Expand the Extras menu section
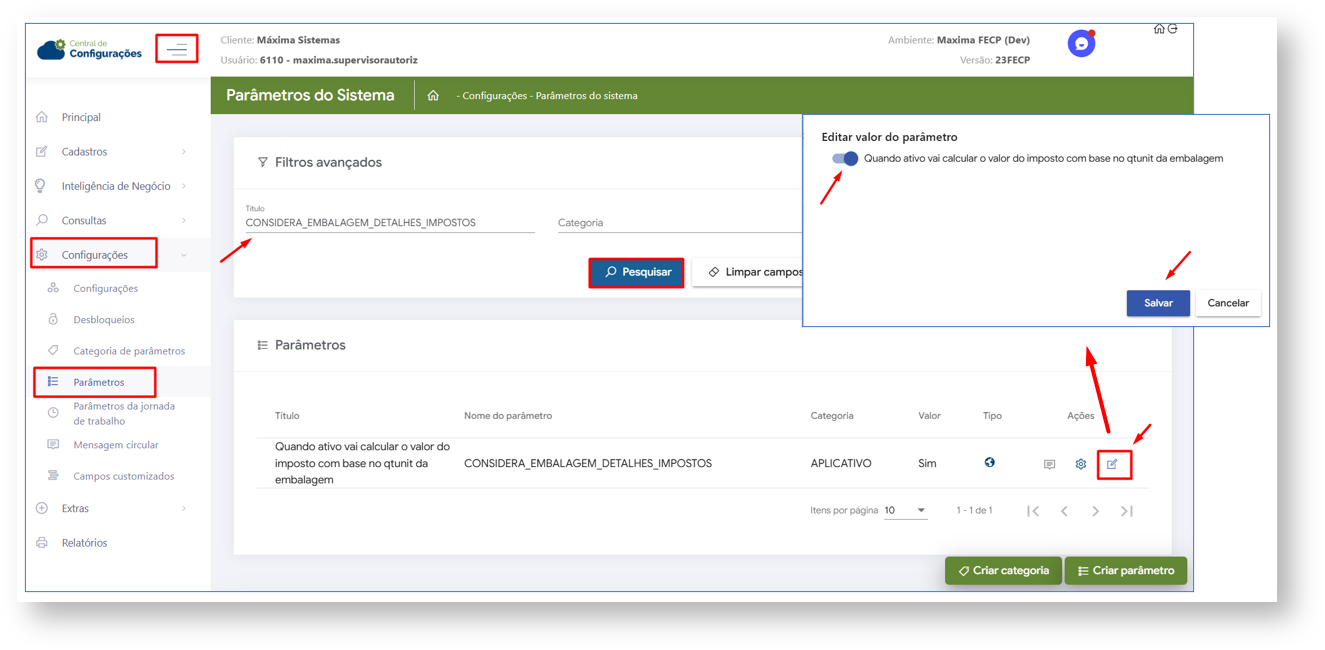Image resolution: width=1325 pixels, height=650 pixels. click(x=112, y=508)
